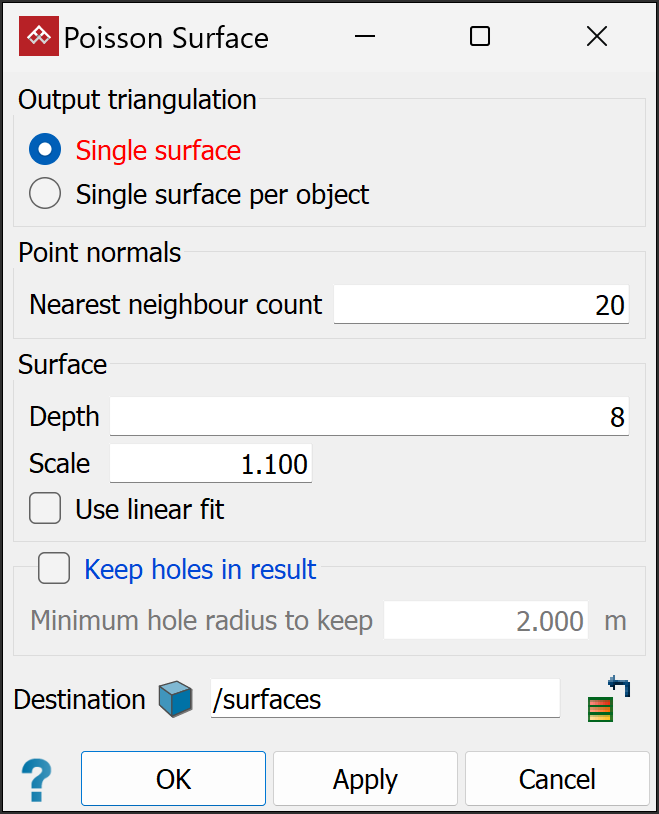Click the Scale value field

210,464
